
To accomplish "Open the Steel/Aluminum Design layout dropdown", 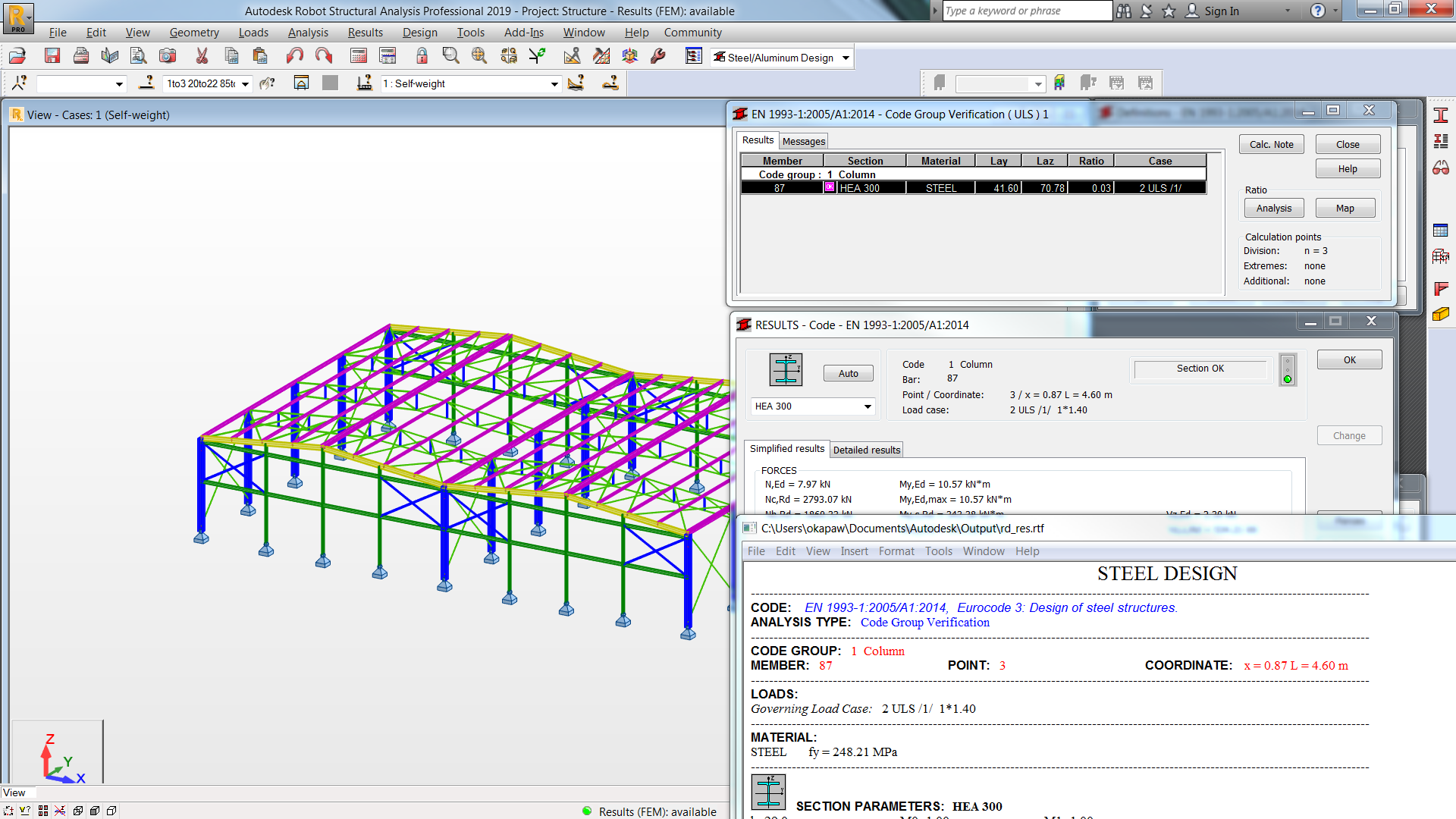I will [x=846, y=58].
